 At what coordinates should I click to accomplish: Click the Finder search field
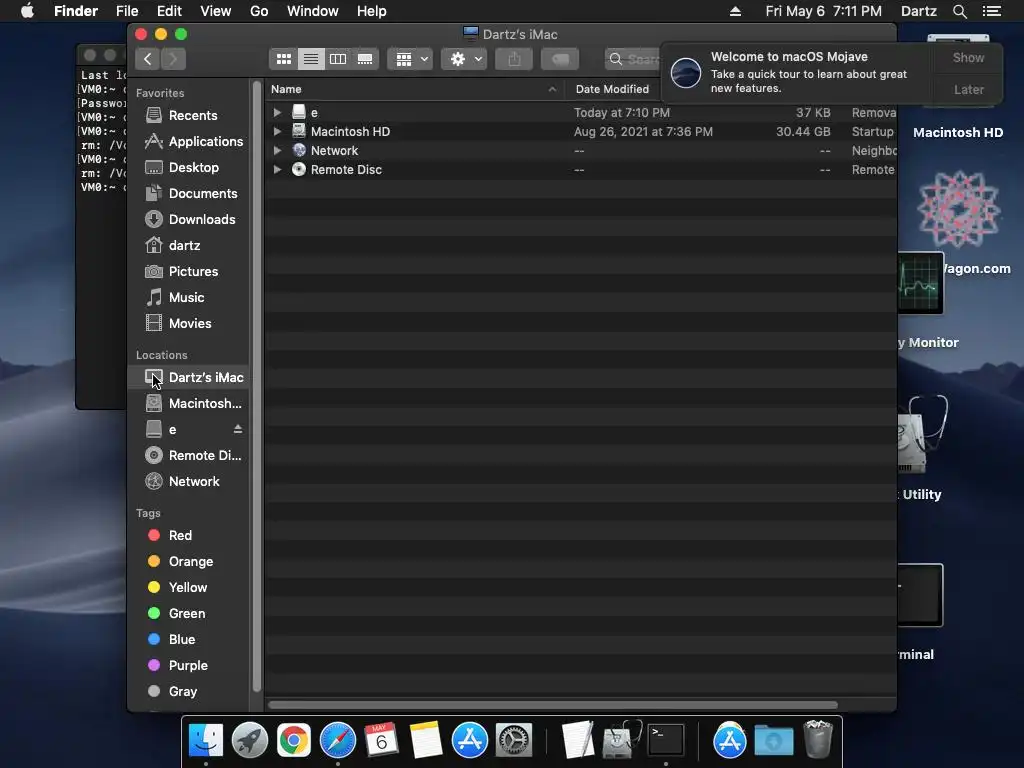coord(633,59)
